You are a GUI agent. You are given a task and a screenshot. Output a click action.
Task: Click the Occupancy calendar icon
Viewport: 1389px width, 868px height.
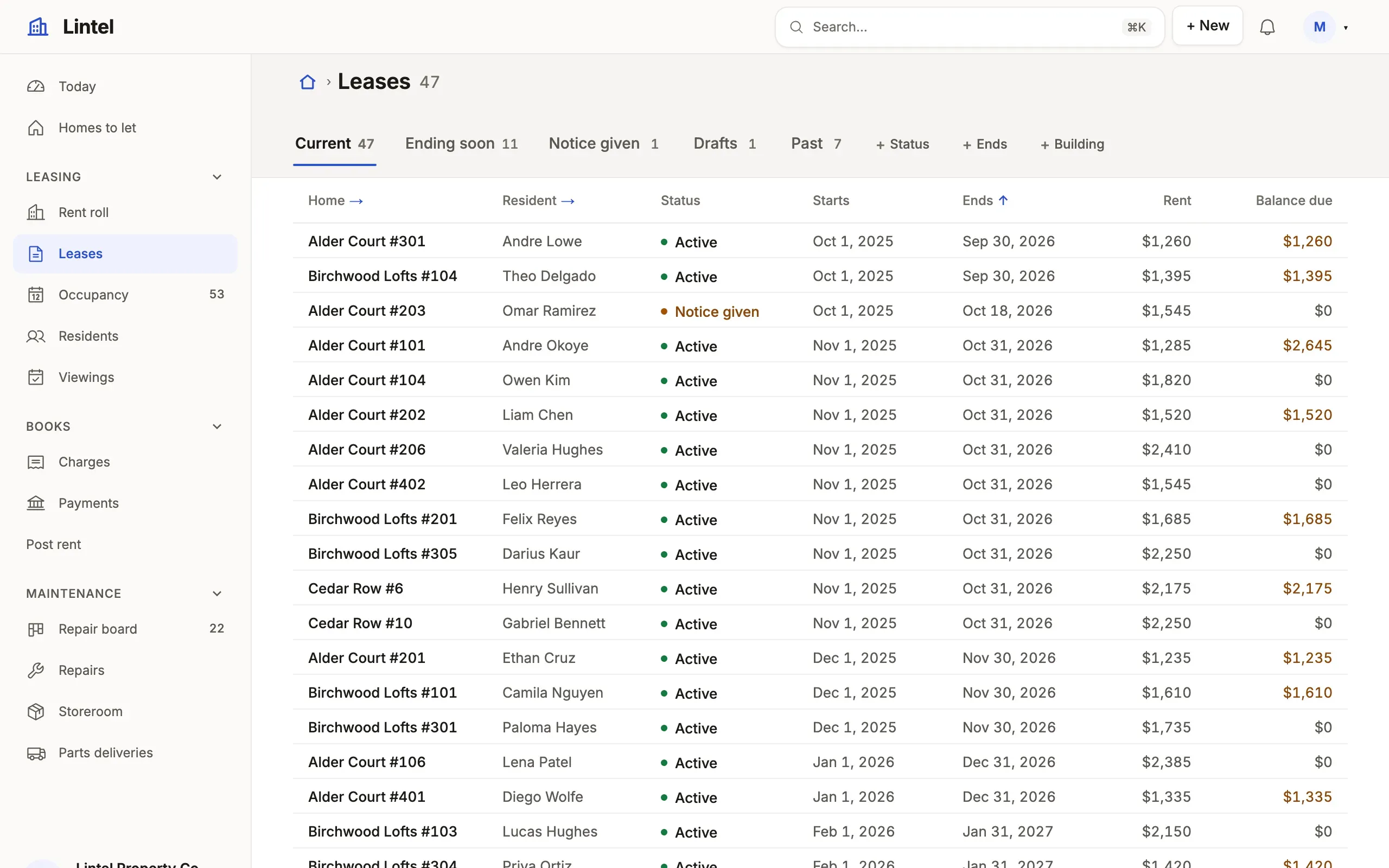pos(36,295)
